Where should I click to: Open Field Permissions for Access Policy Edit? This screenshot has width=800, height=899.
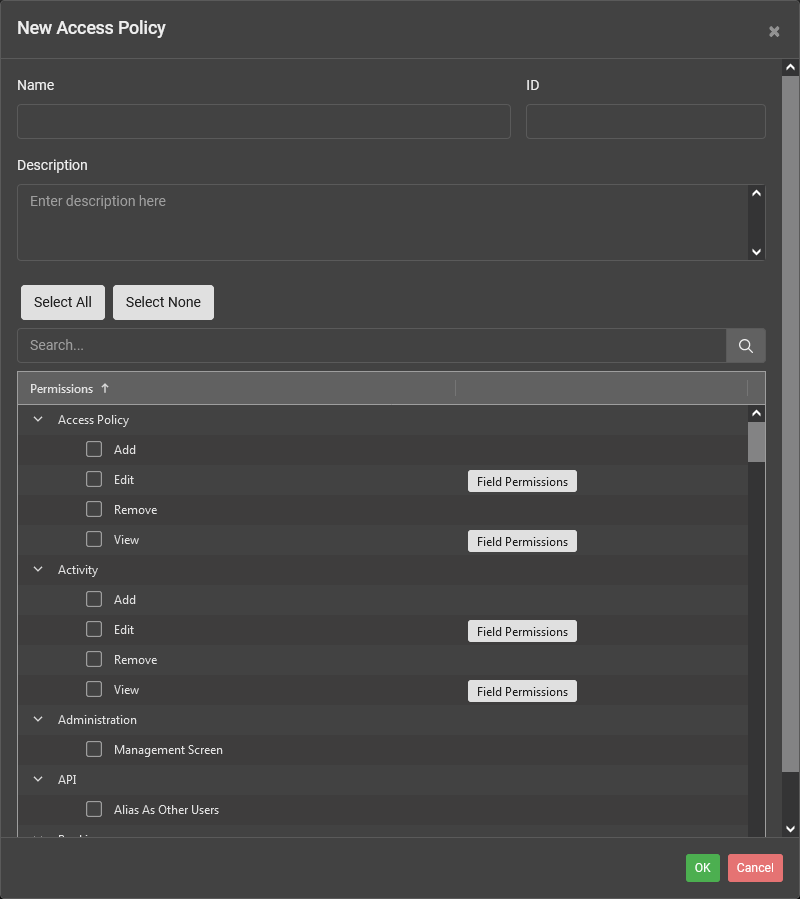522,481
